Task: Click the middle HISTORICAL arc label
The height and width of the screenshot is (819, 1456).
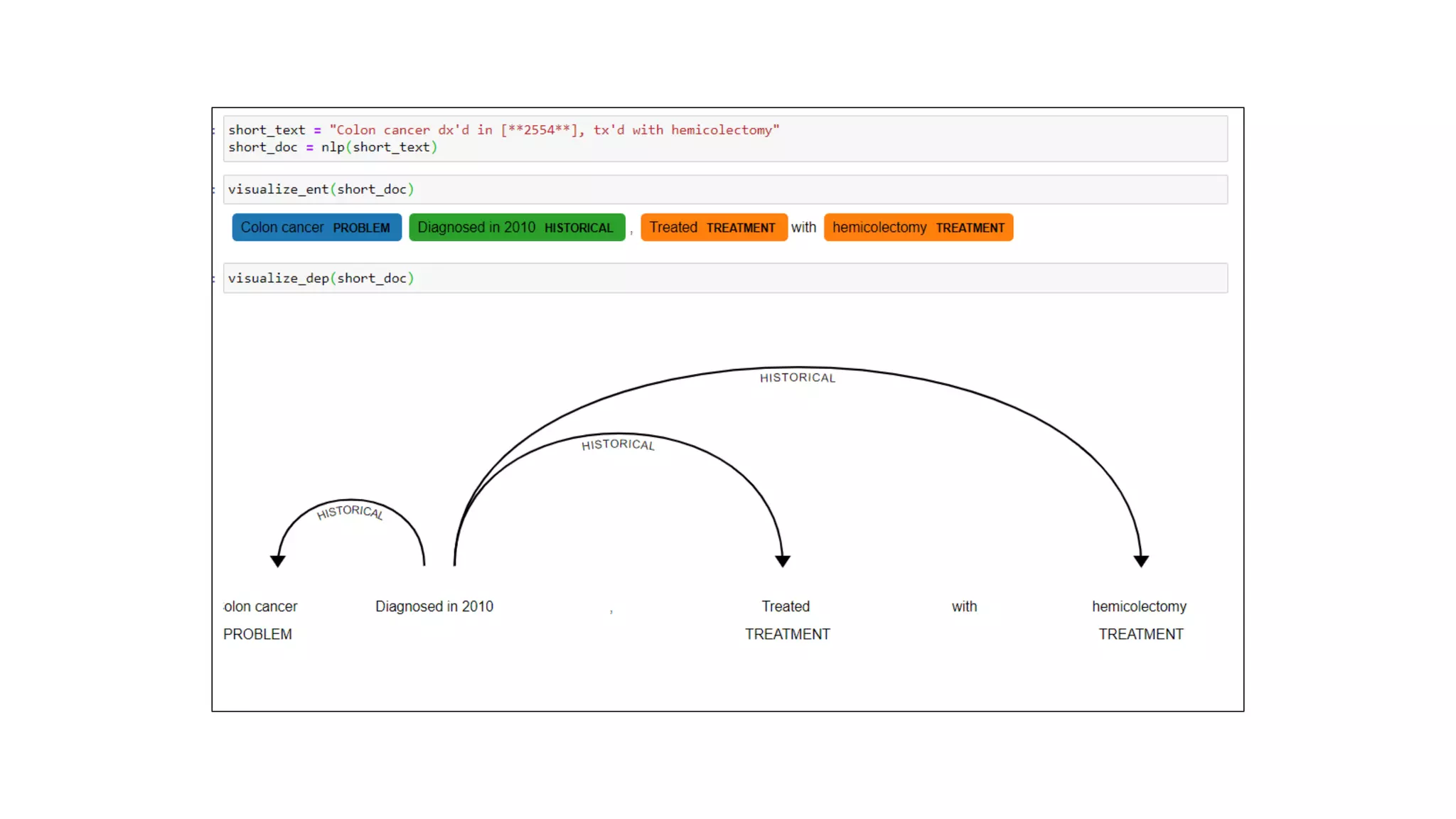Action: (x=618, y=444)
